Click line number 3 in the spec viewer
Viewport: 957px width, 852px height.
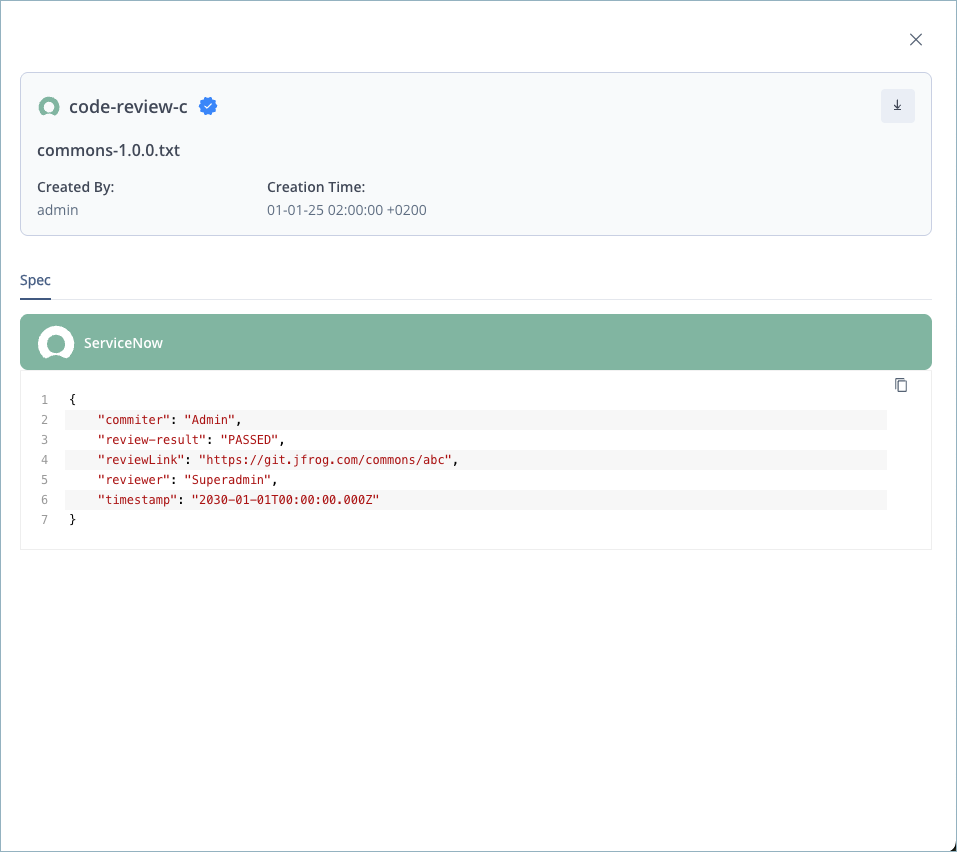point(44,439)
